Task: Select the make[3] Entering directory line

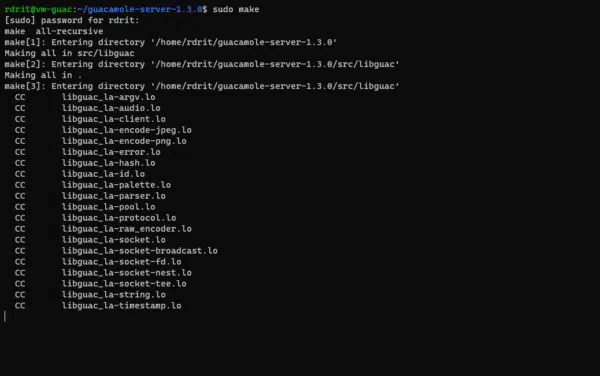Action: tap(202, 86)
